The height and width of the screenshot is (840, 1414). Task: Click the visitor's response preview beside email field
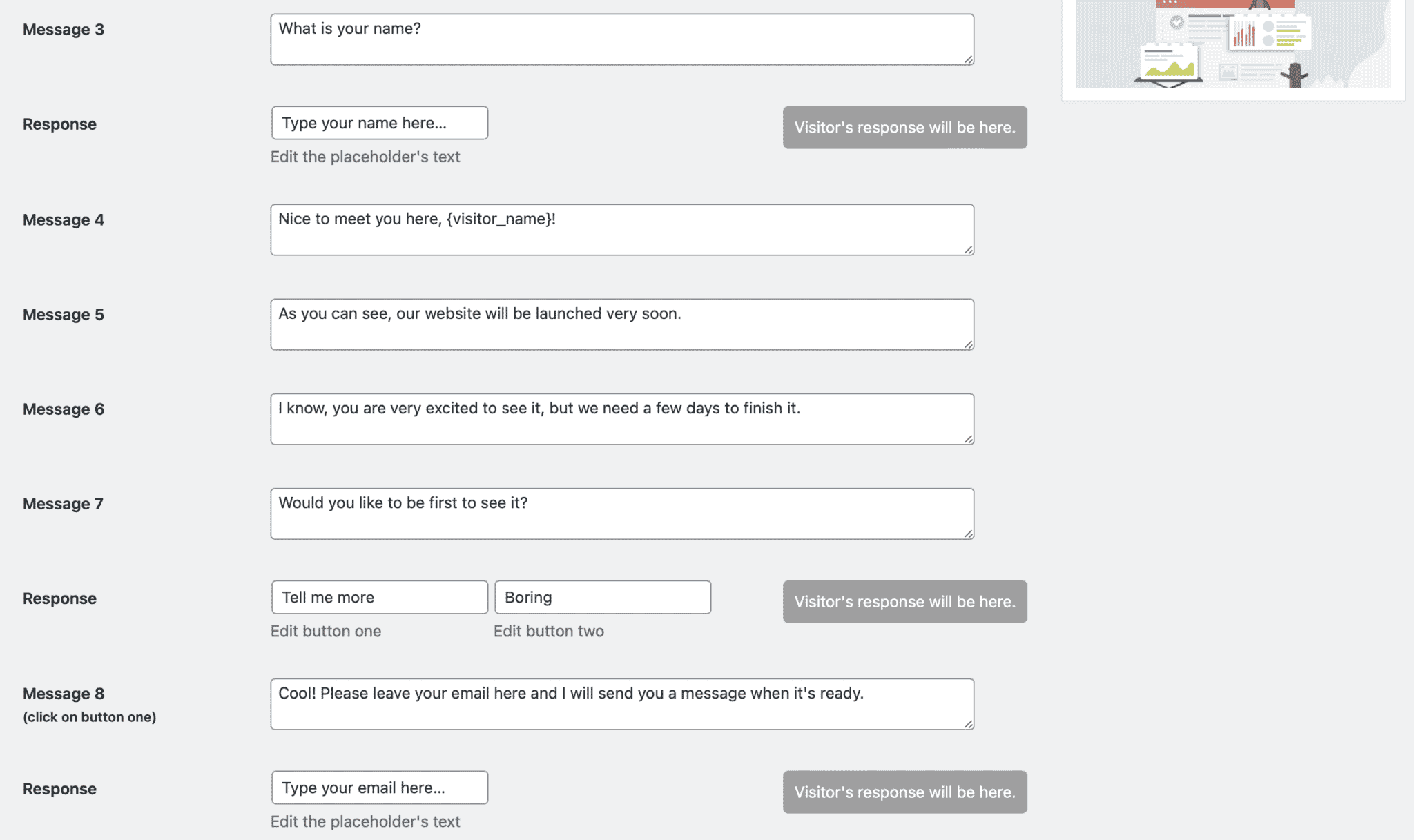pyautogui.click(x=905, y=792)
